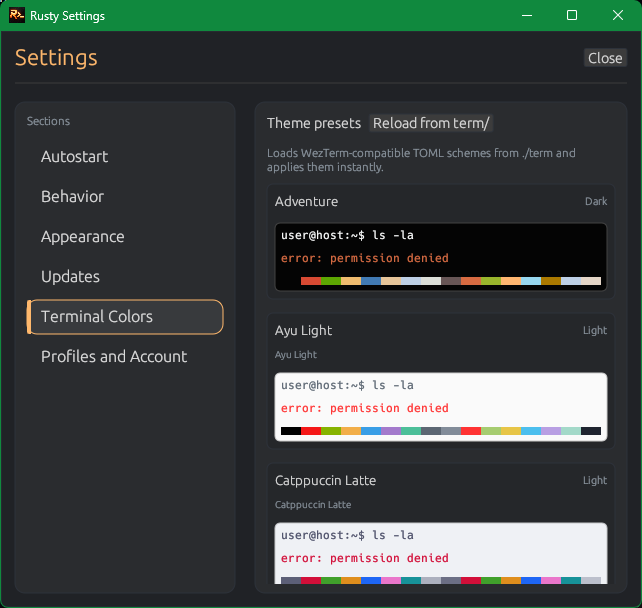Apply the Adventure theme preset
The image size is (642, 608).
click(x=441, y=242)
